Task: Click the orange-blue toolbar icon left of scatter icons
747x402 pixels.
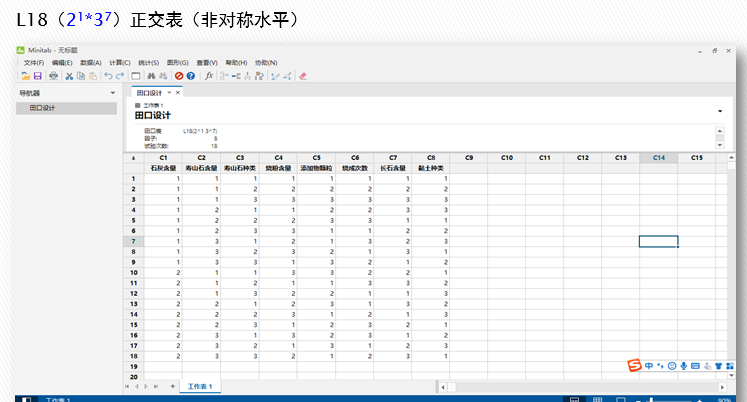Action: tap(259, 76)
